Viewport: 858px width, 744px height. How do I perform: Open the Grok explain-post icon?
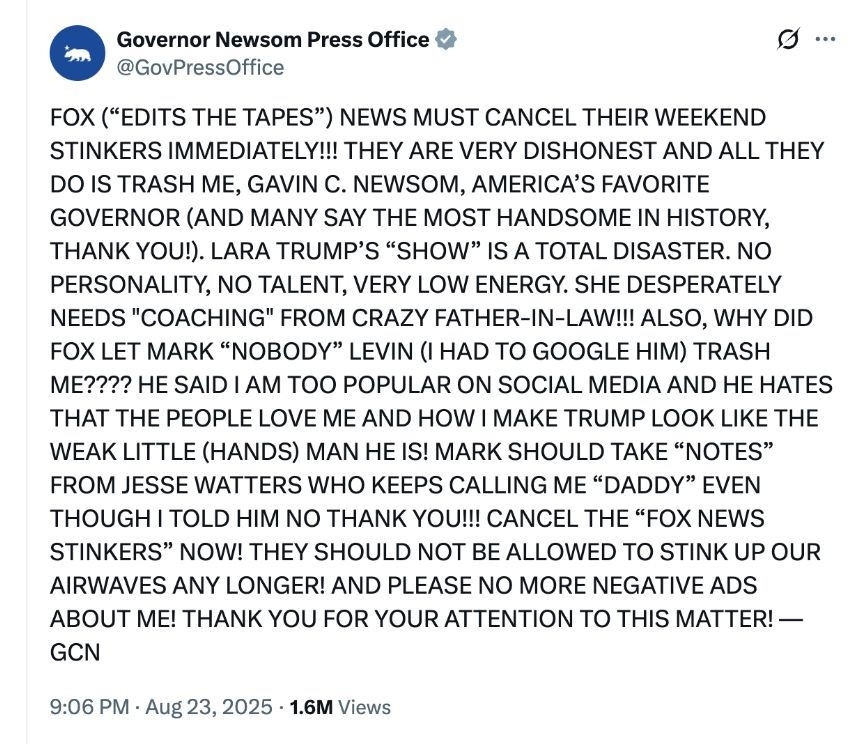(x=788, y=40)
